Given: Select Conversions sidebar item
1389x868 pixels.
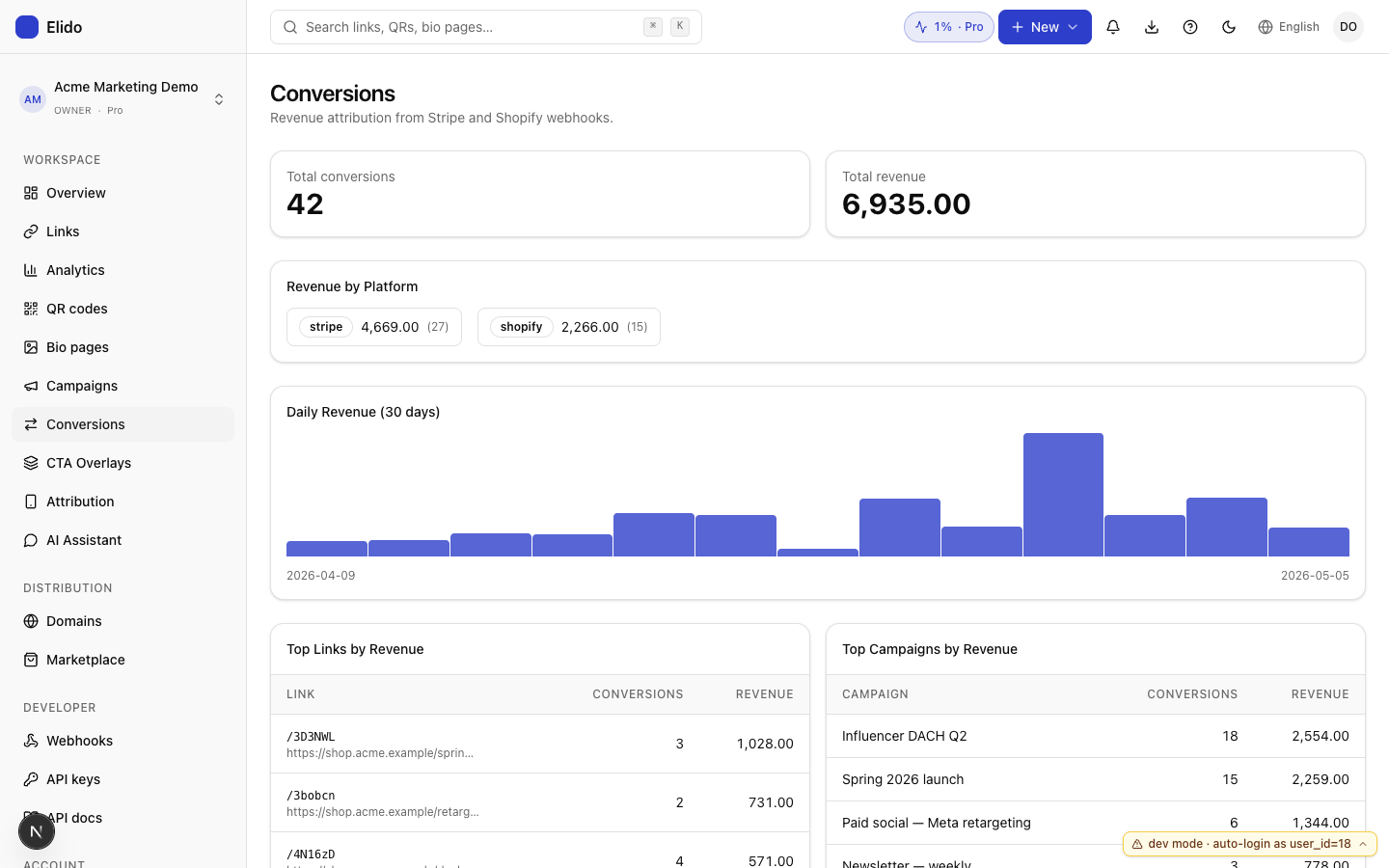Looking at the screenshot, I should pyautogui.click(x=123, y=424).
